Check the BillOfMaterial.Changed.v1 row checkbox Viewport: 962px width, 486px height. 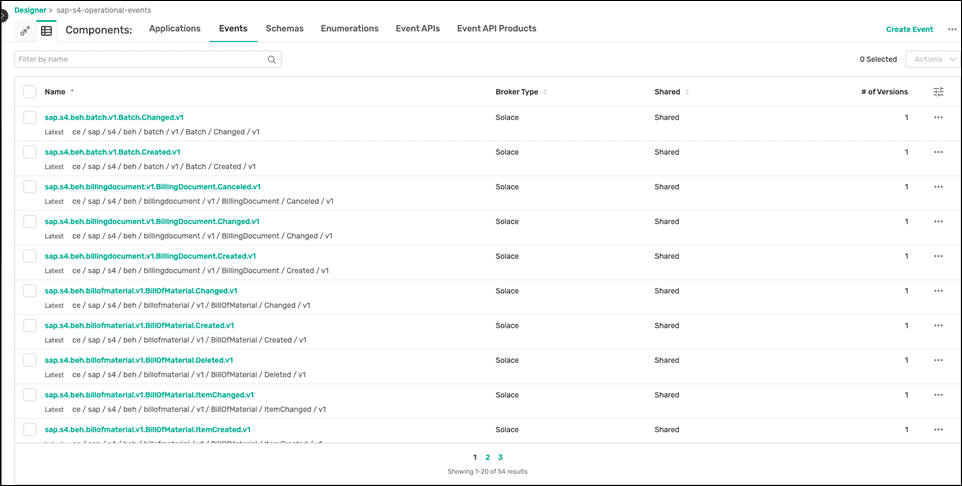click(30, 290)
